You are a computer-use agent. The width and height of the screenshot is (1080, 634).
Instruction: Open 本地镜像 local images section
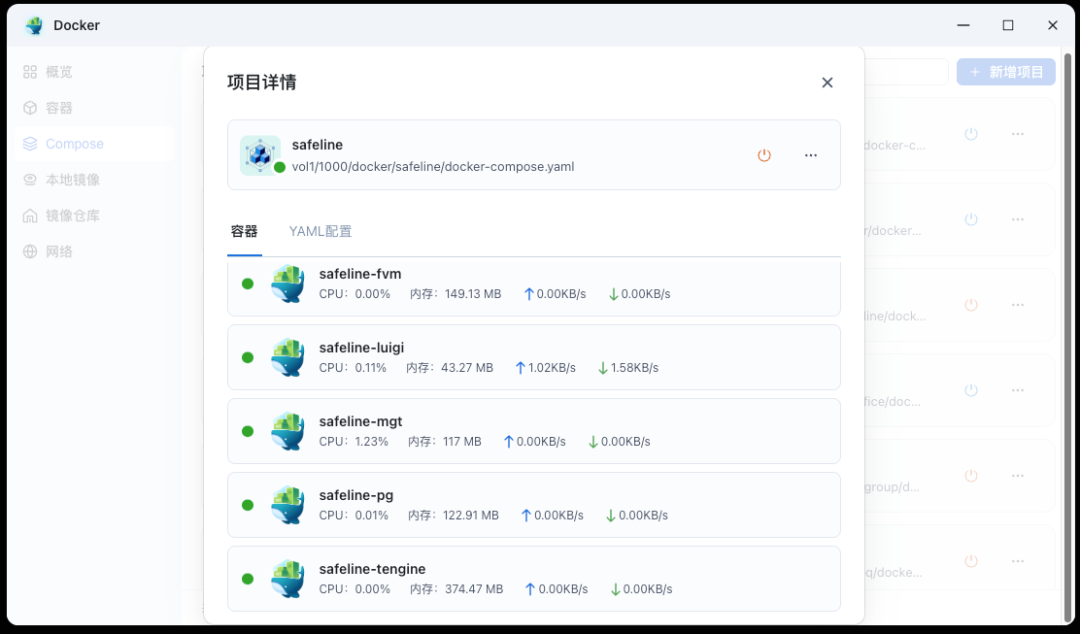[94, 179]
